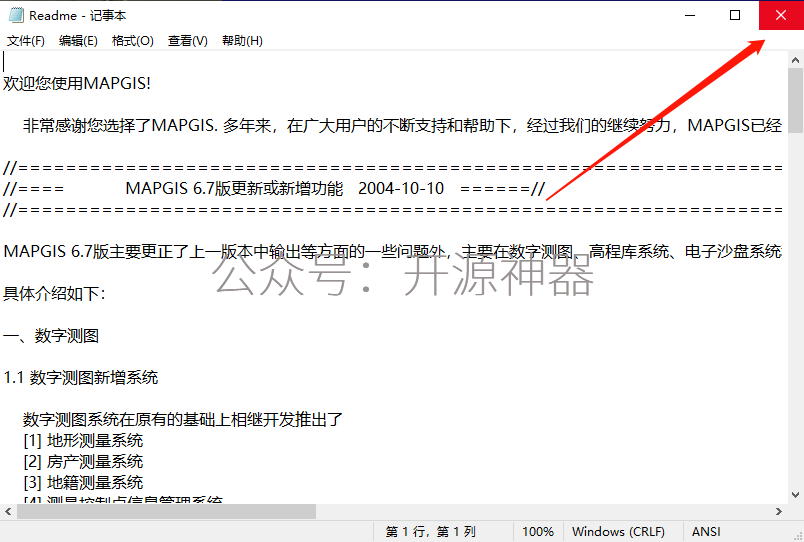The width and height of the screenshot is (804, 542).
Task: Click the line '[1] 地形测量系统'
Action: point(83,440)
